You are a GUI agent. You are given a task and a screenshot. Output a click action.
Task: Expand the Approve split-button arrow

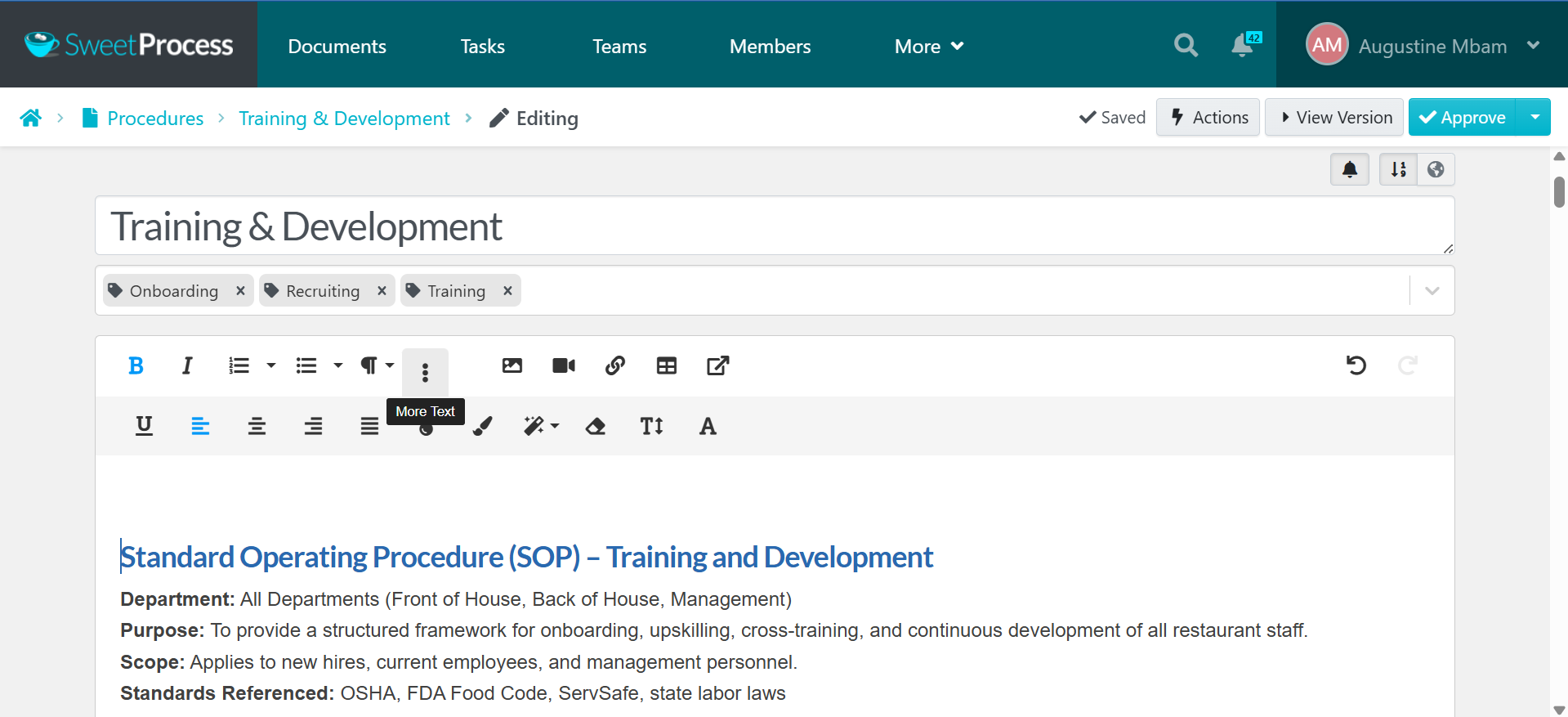[x=1534, y=117]
